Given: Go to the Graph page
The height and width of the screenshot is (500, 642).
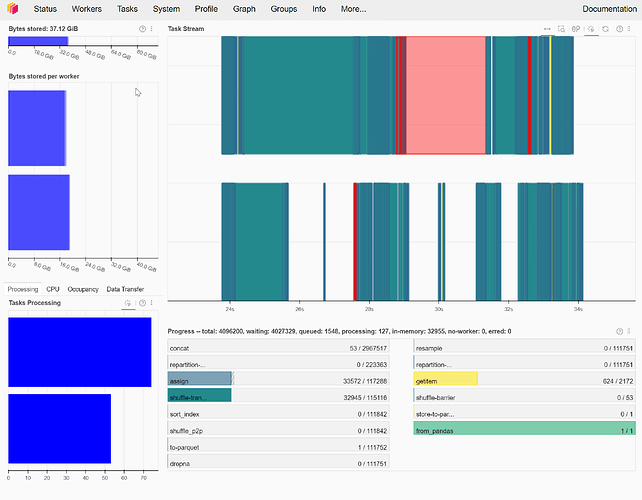Looking at the screenshot, I should click(x=244, y=9).
